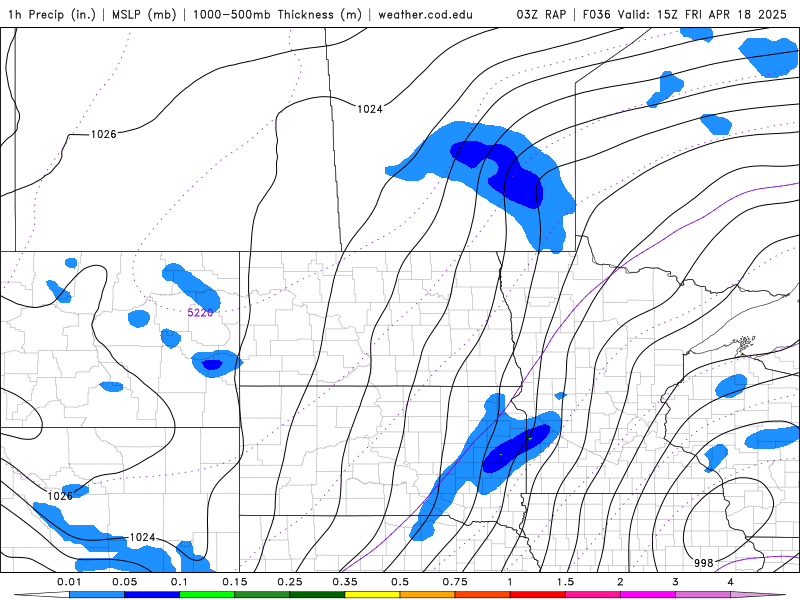
Task: Pick the hot pink 1.5–2 legend swatch
Action: [593, 594]
